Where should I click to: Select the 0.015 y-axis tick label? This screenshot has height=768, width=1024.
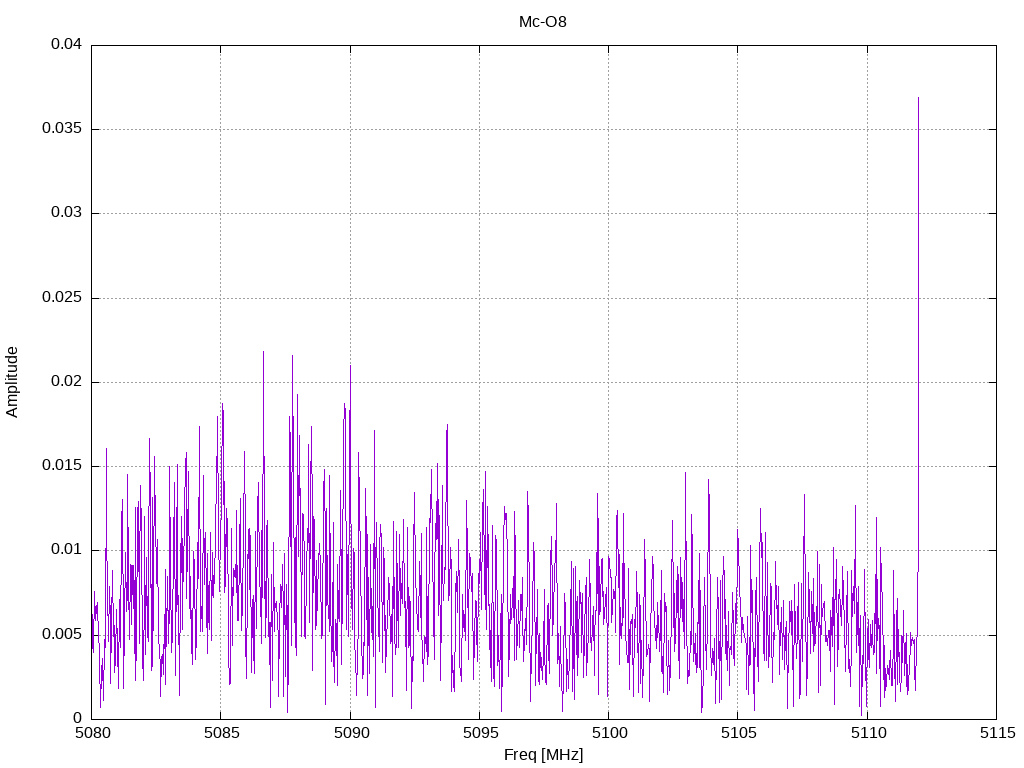pos(62,466)
